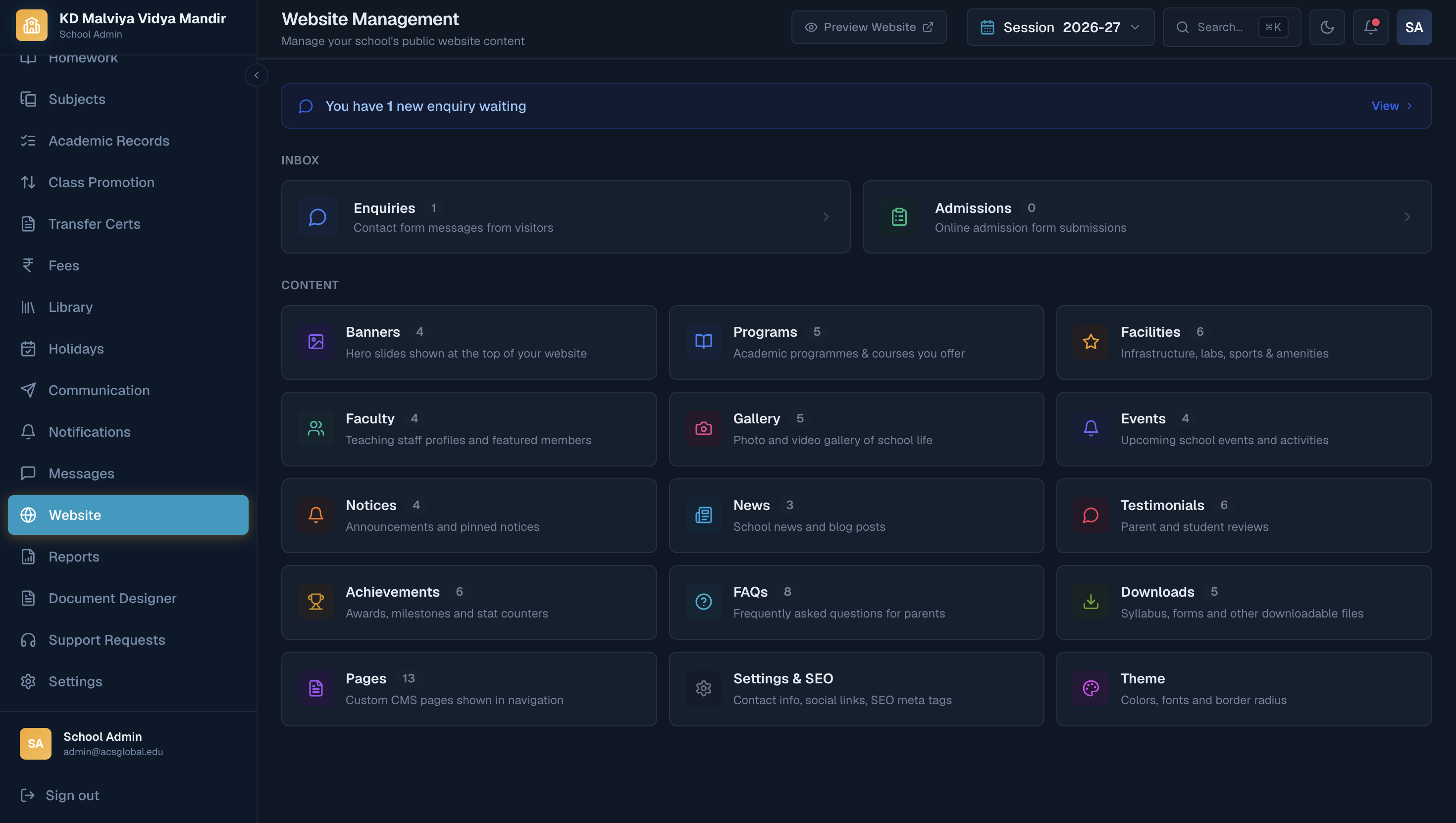Open the Programs book icon
The height and width of the screenshot is (823, 1456).
[704, 342]
